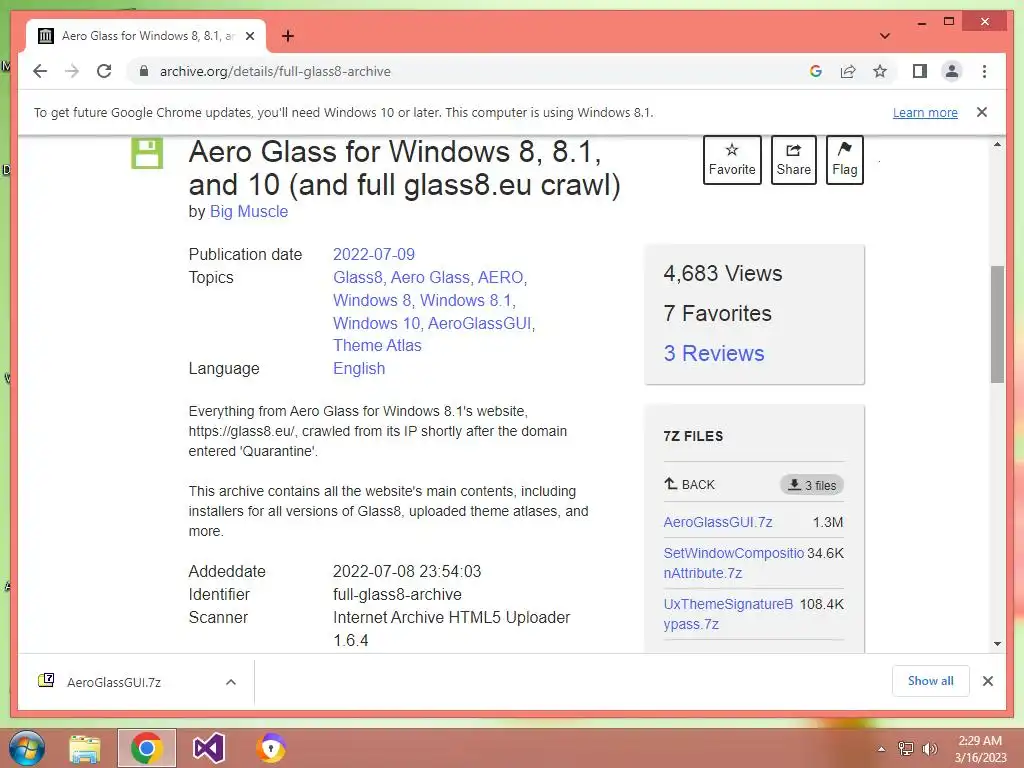Open Learn more link in update notice

925,112
